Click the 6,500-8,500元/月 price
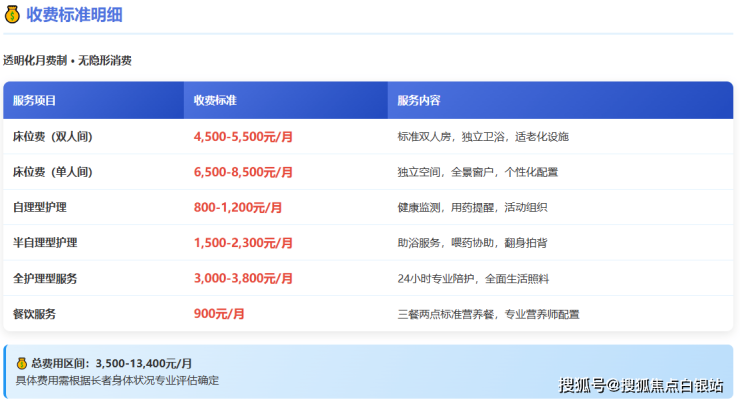 (242, 172)
